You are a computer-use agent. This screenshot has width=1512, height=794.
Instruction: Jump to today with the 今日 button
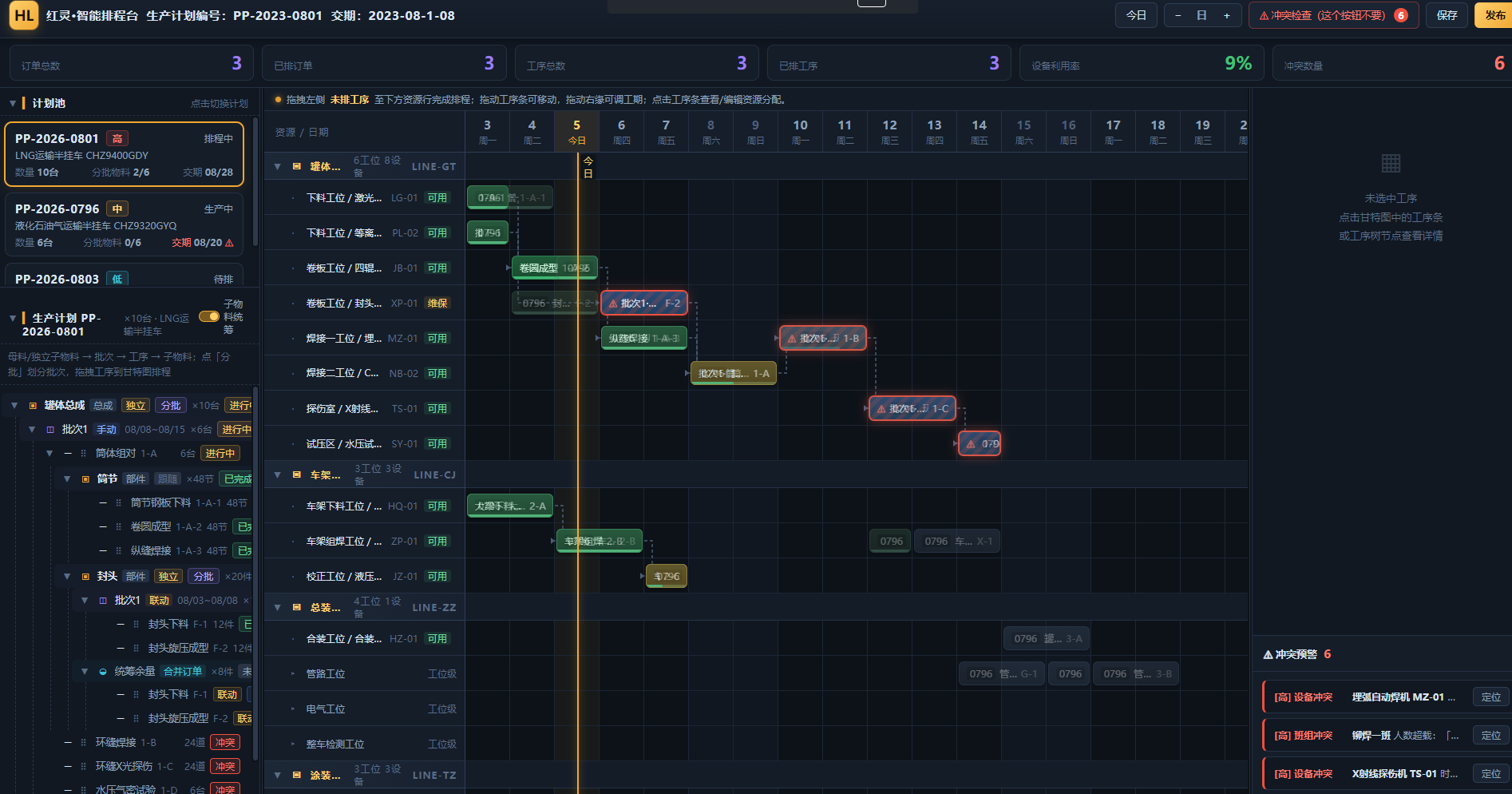coord(1136,15)
